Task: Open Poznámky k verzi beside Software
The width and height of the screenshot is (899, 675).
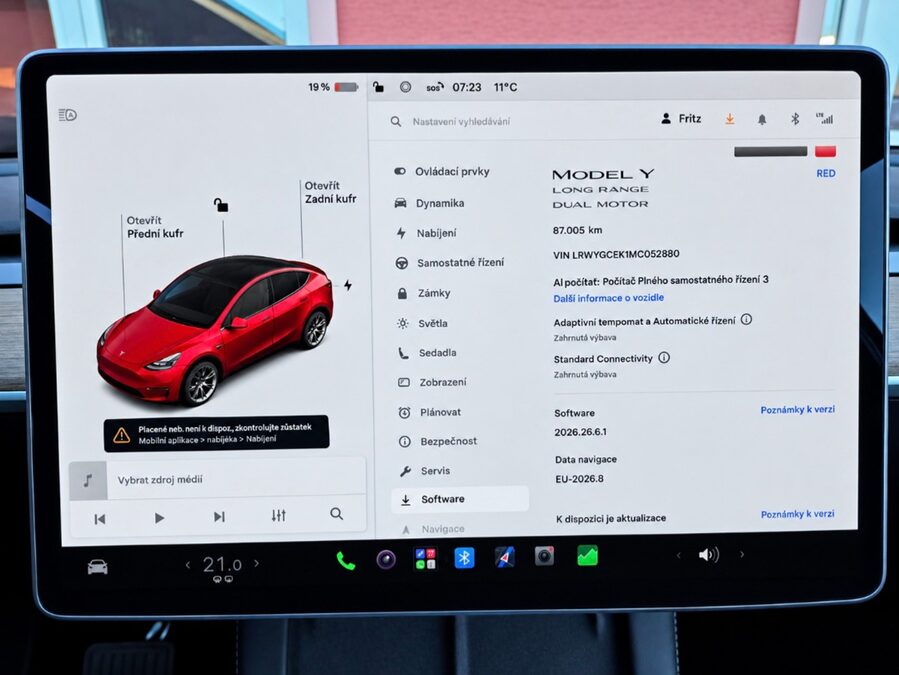Action: pyautogui.click(x=798, y=409)
